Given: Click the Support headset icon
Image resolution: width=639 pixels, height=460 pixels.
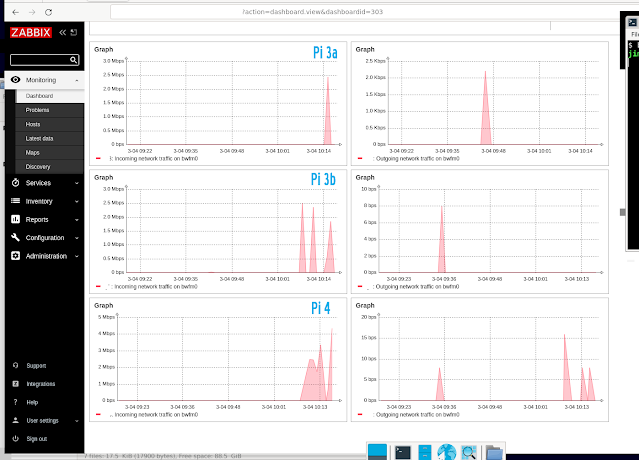Looking at the screenshot, I should [x=15, y=365].
